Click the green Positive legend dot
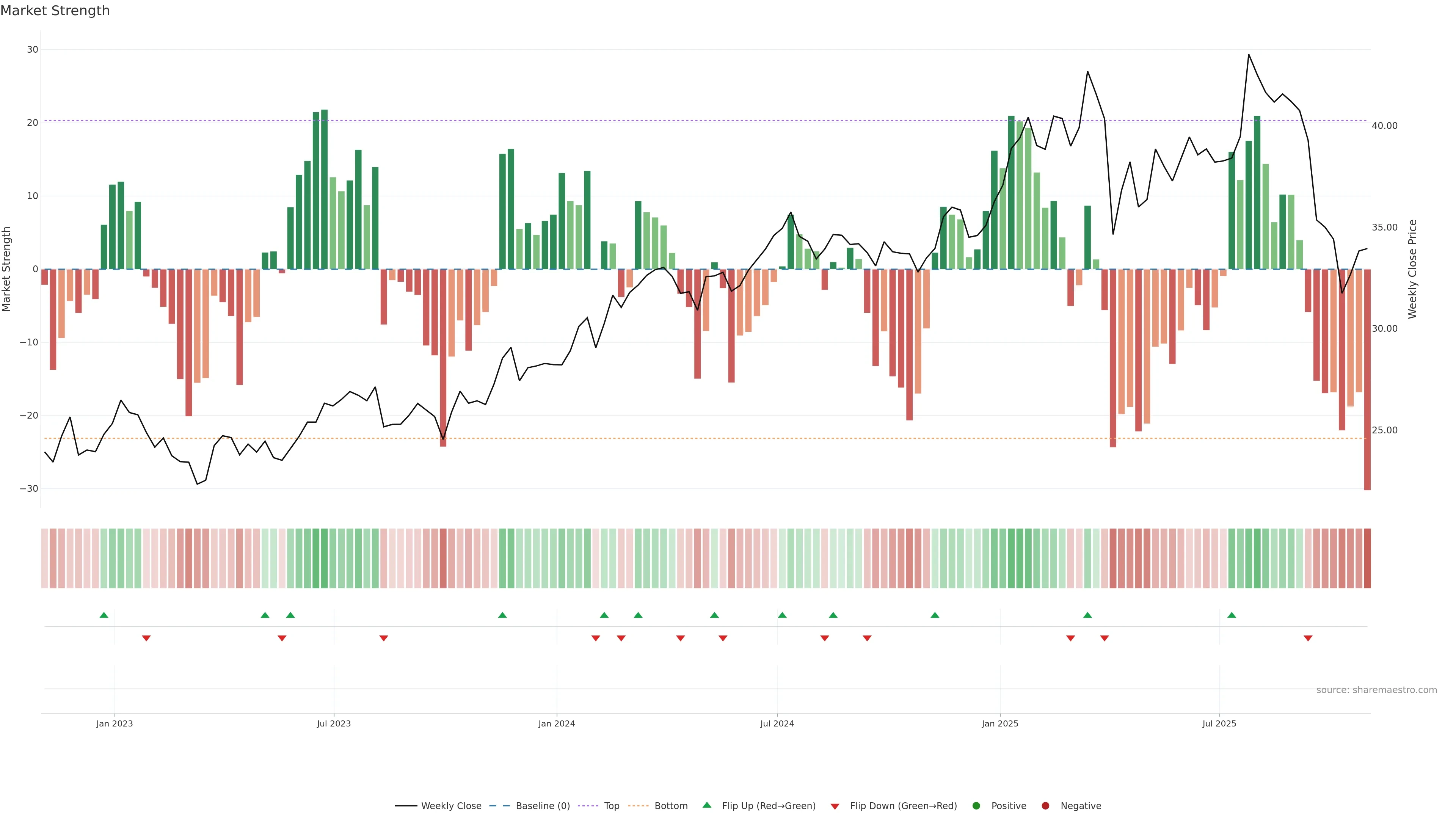The width and height of the screenshot is (1456, 819). [976, 806]
